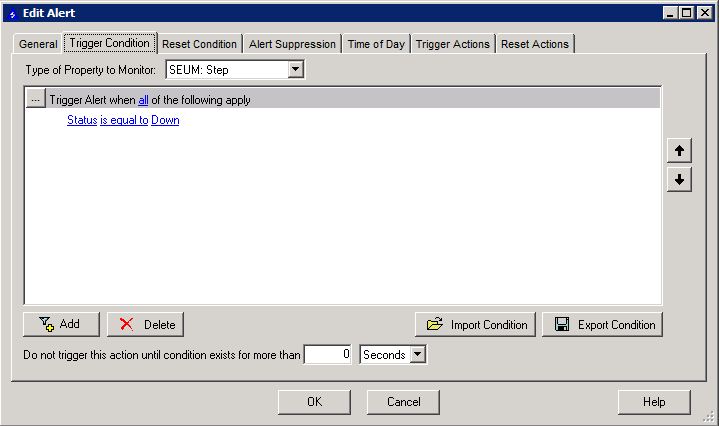This screenshot has height=426, width=719.
Task: Click the Edit Alert title bar icon
Action: point(12,14)
